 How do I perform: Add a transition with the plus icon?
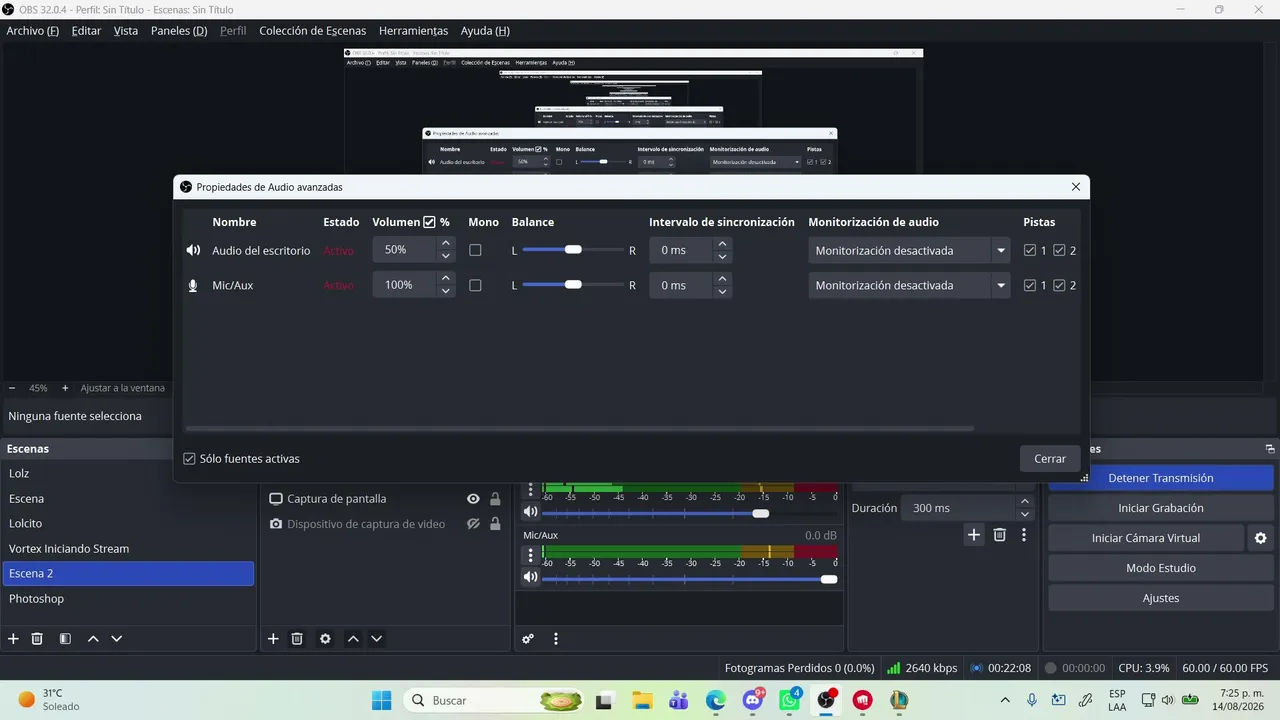(974, 535)
